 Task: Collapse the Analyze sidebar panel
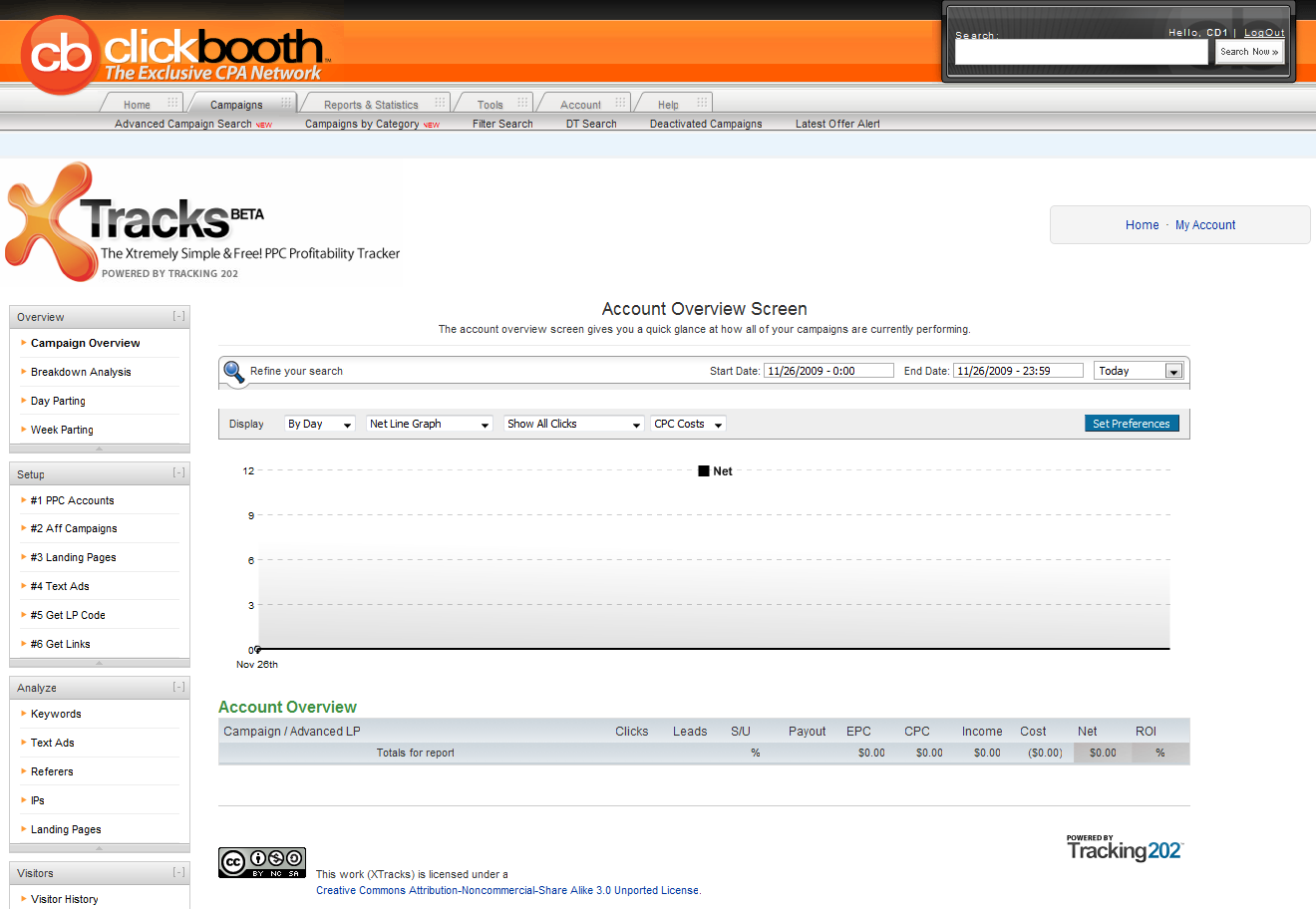coord(178,687)
